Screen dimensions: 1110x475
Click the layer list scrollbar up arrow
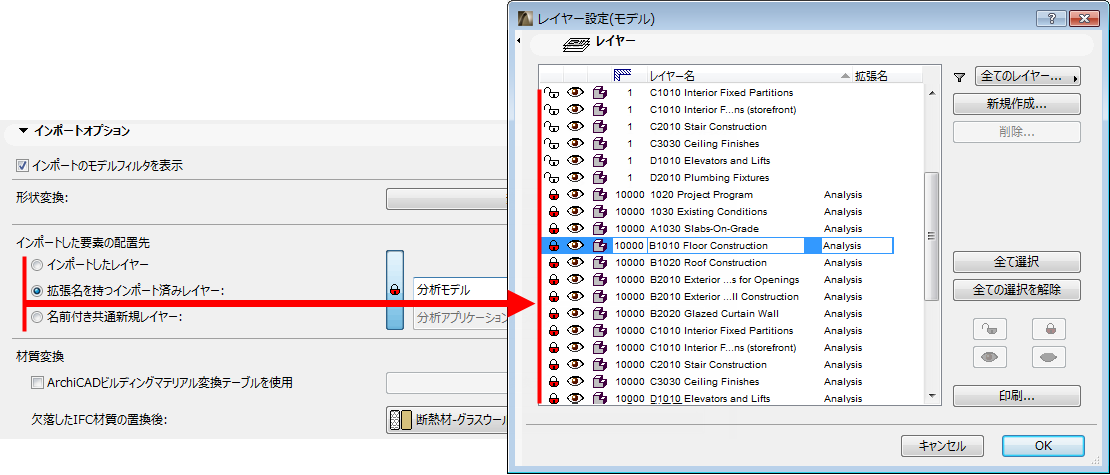[x=931, y=93]
